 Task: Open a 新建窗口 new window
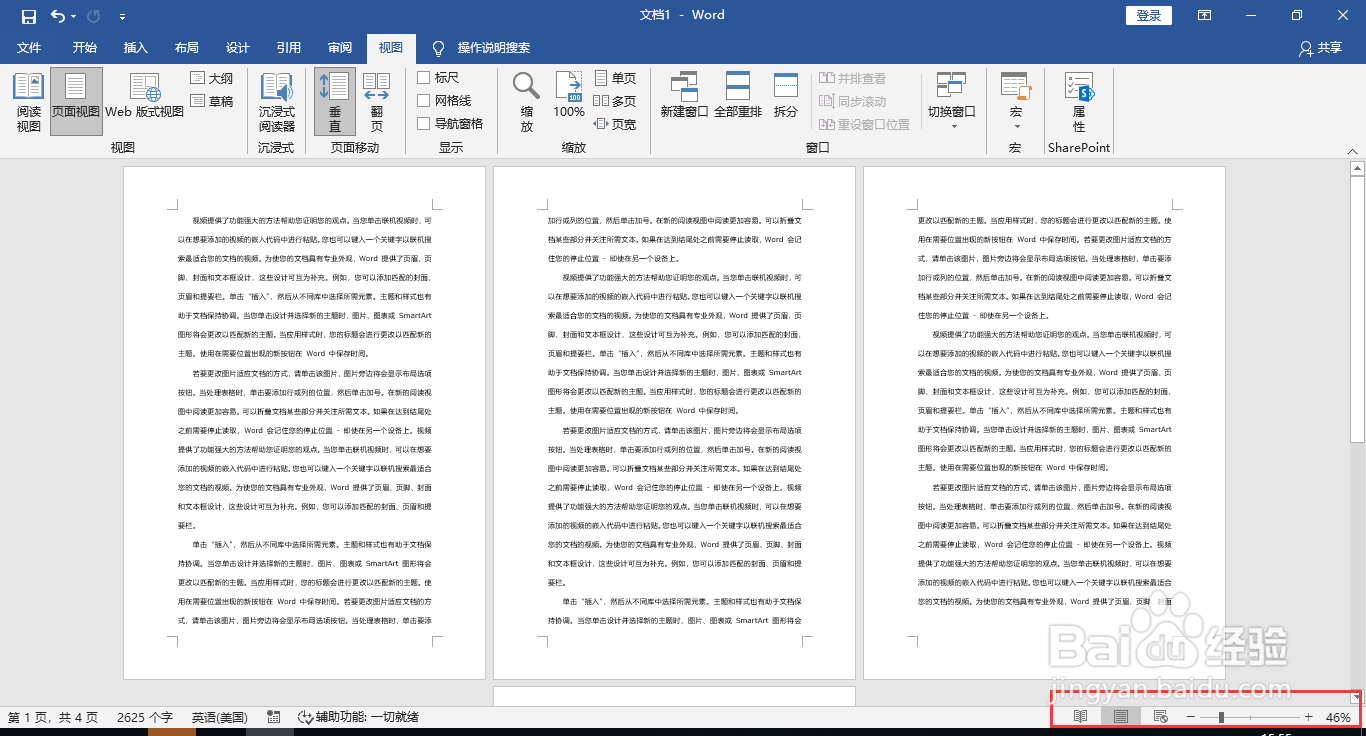(x=684, y=100)
